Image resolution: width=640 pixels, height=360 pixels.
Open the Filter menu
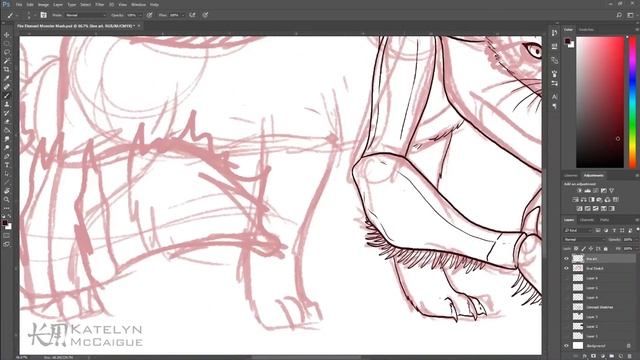click(100, 4)
